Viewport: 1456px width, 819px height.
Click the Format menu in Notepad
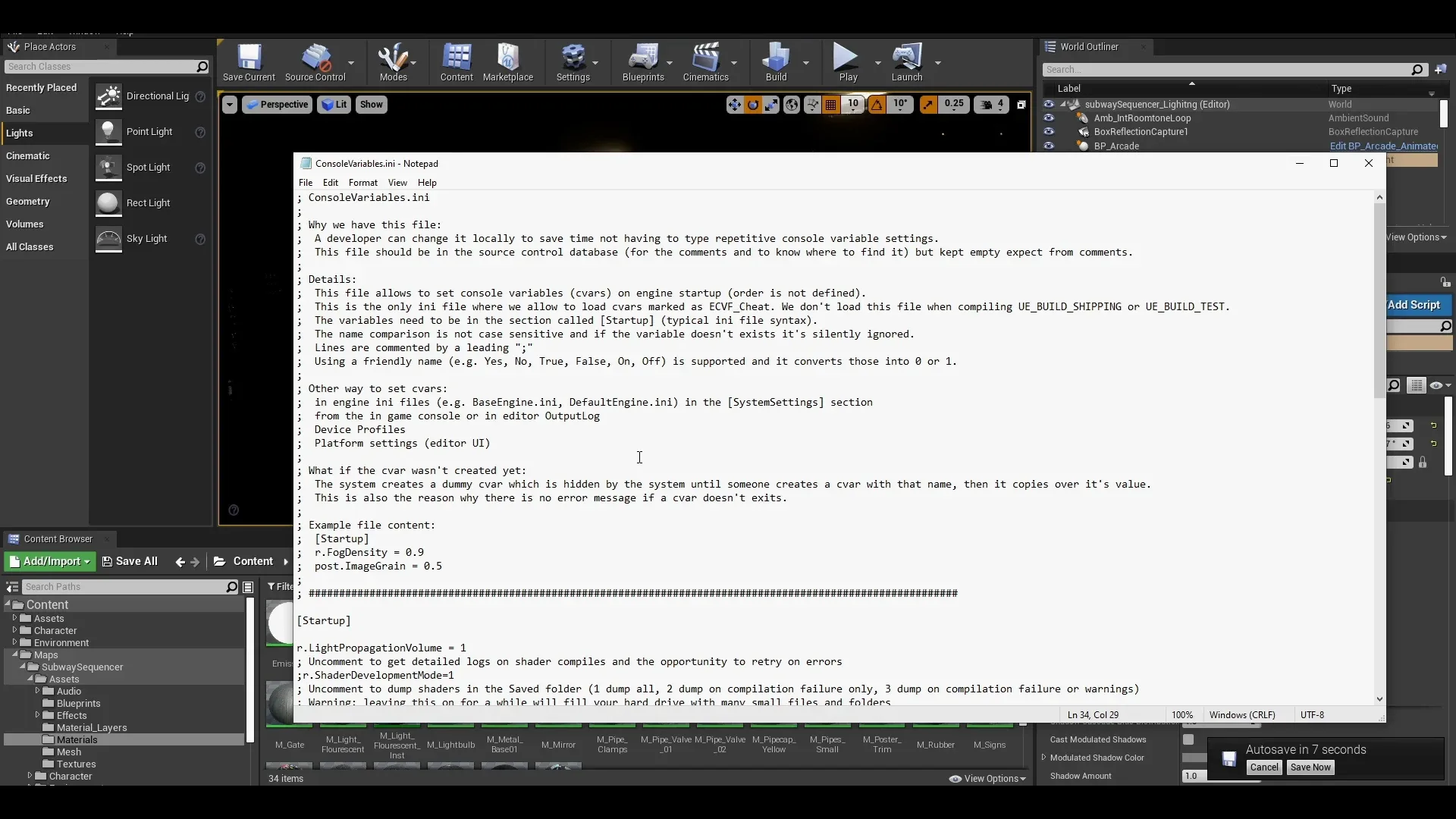coord(362,182)
